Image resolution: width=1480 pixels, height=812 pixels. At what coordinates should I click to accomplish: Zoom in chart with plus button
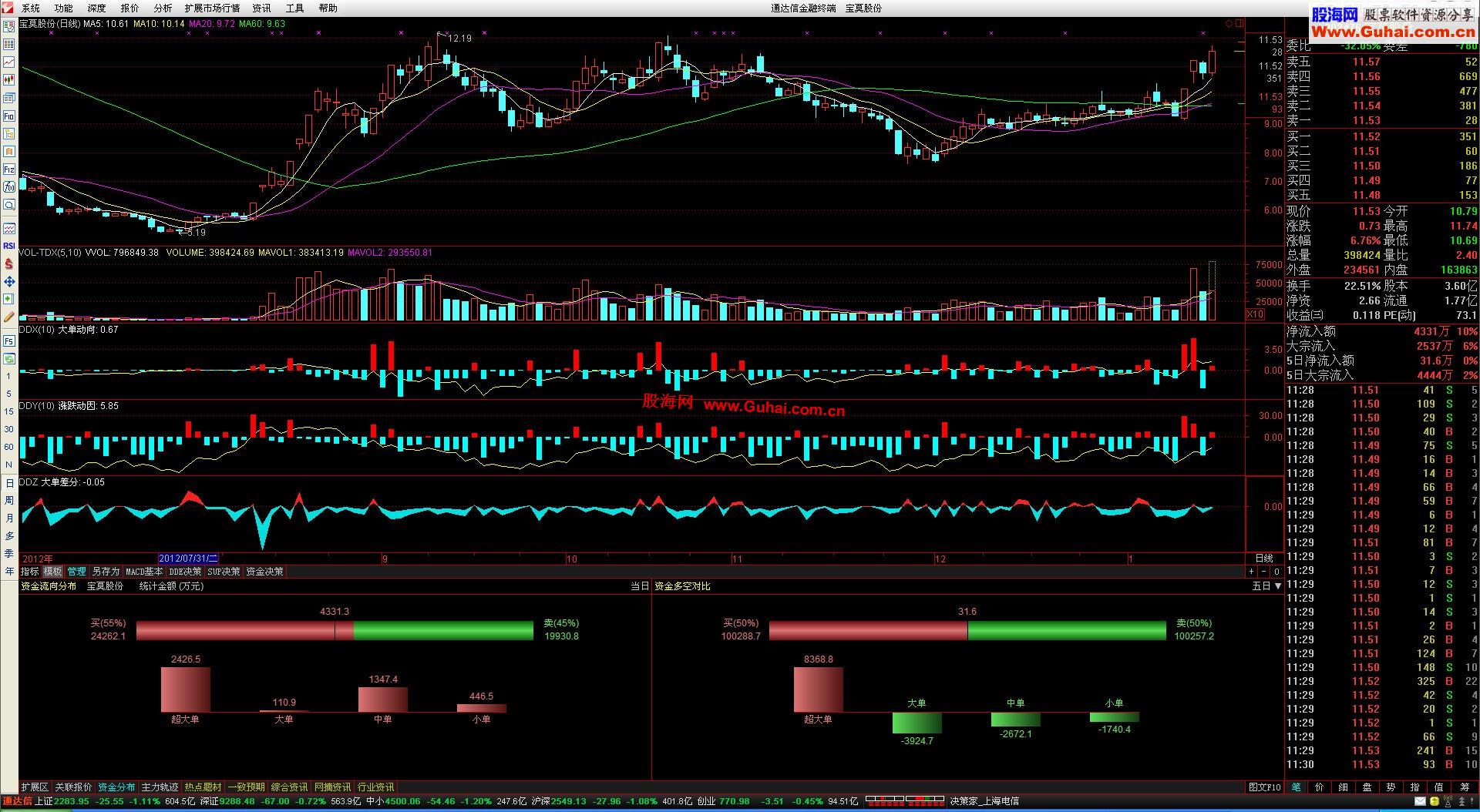point(1251,572)
